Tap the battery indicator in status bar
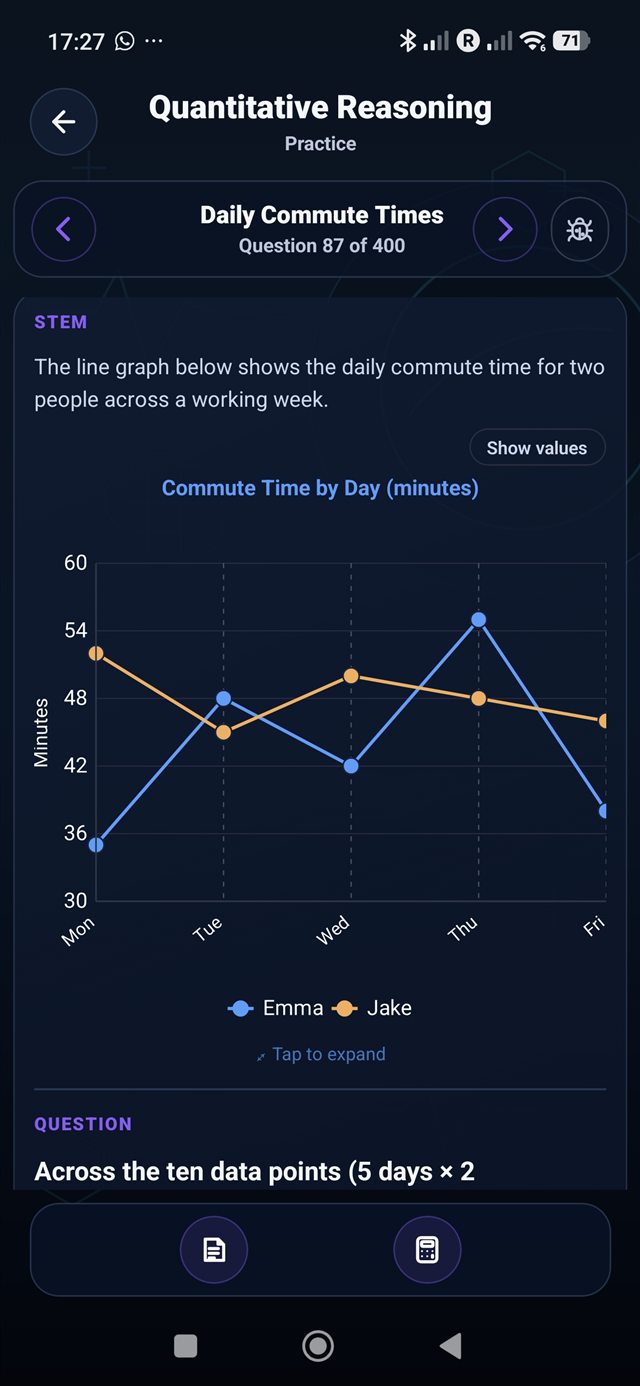Image resolution: width=640 pixels, height=1386 pixels. tap(571, 41)
